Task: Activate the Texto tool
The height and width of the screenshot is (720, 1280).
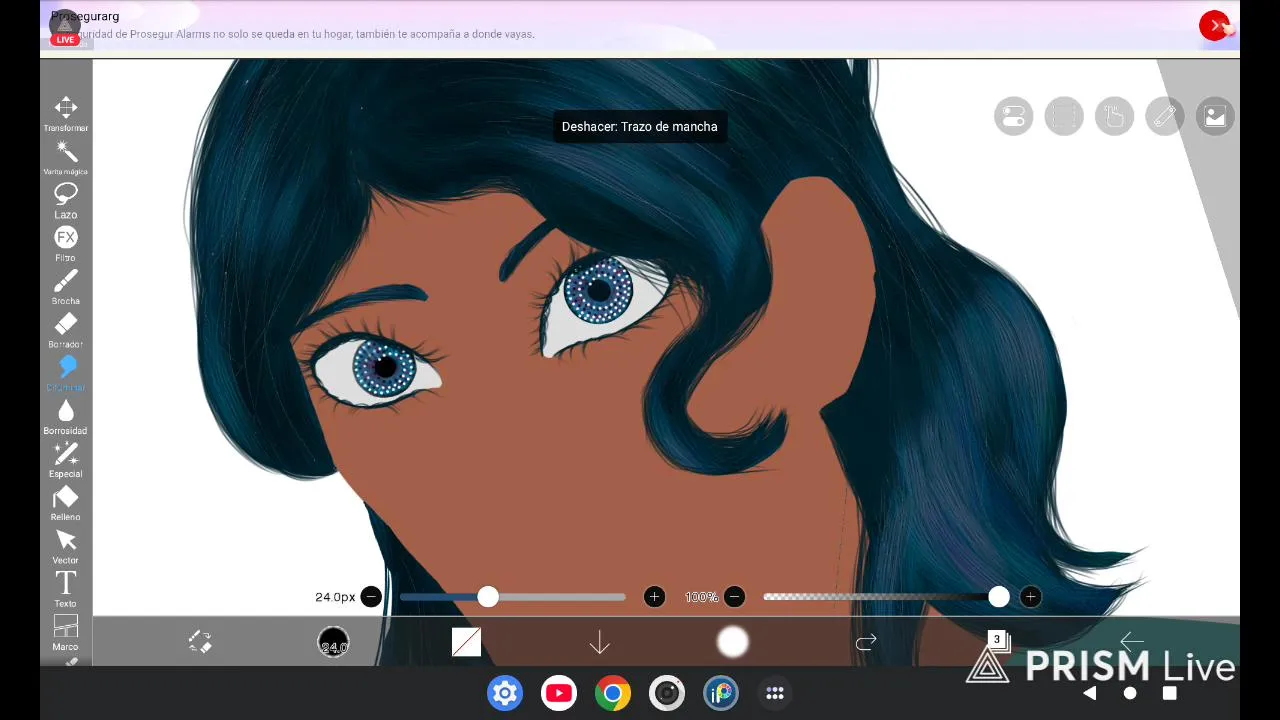Action: click(x=66, y=589)
